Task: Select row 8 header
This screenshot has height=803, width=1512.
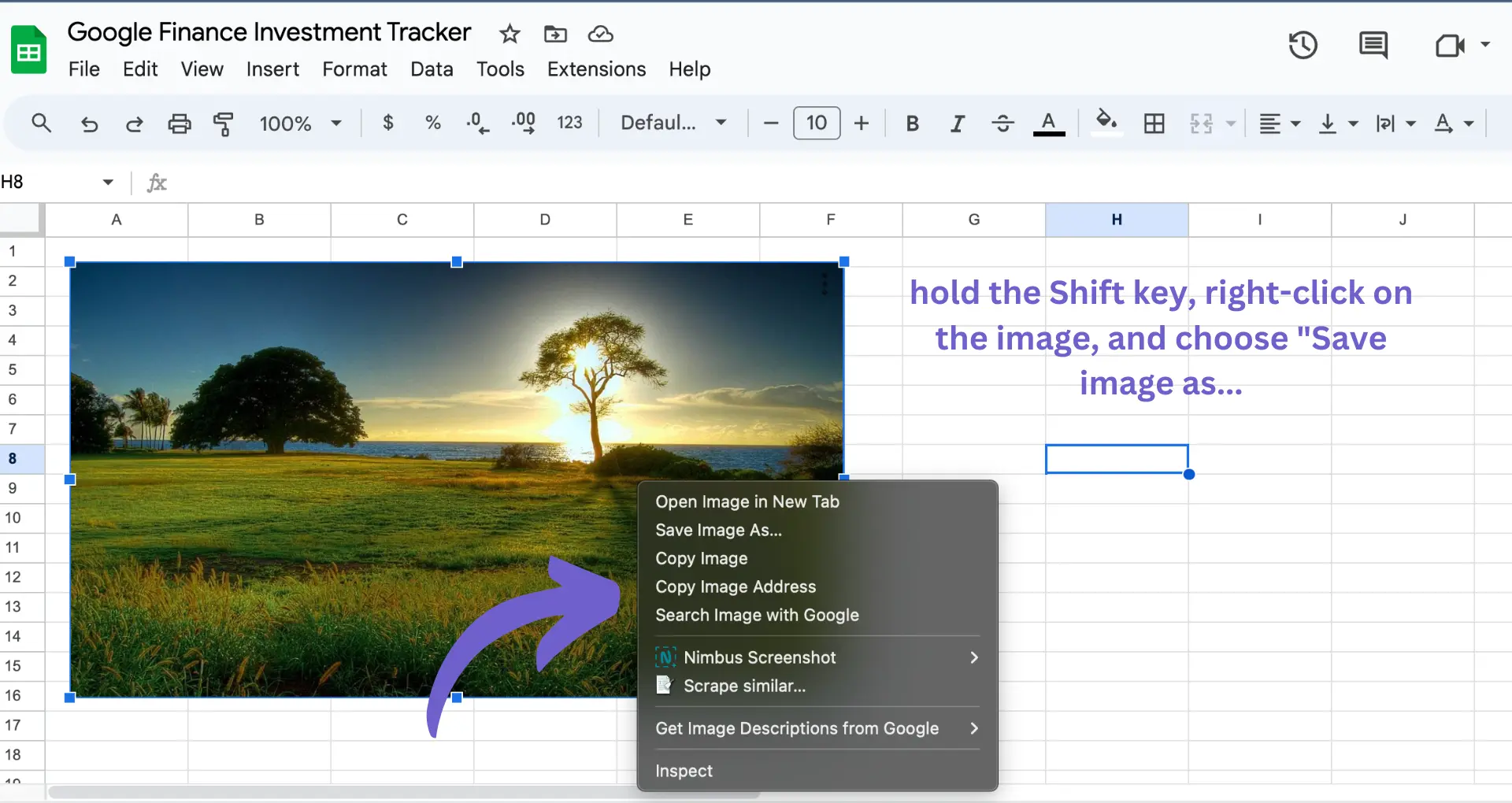Action: click(x=22, y=458)
